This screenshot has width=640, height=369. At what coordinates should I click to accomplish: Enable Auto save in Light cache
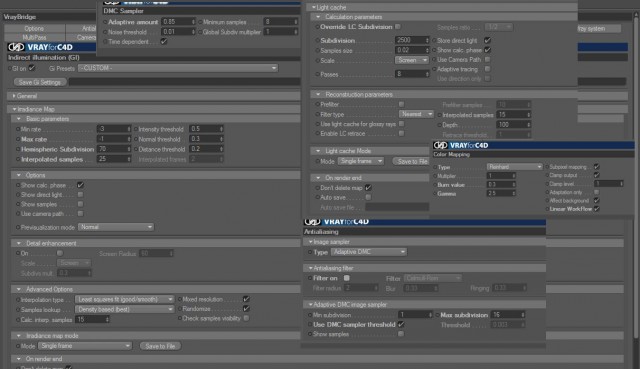368,198
